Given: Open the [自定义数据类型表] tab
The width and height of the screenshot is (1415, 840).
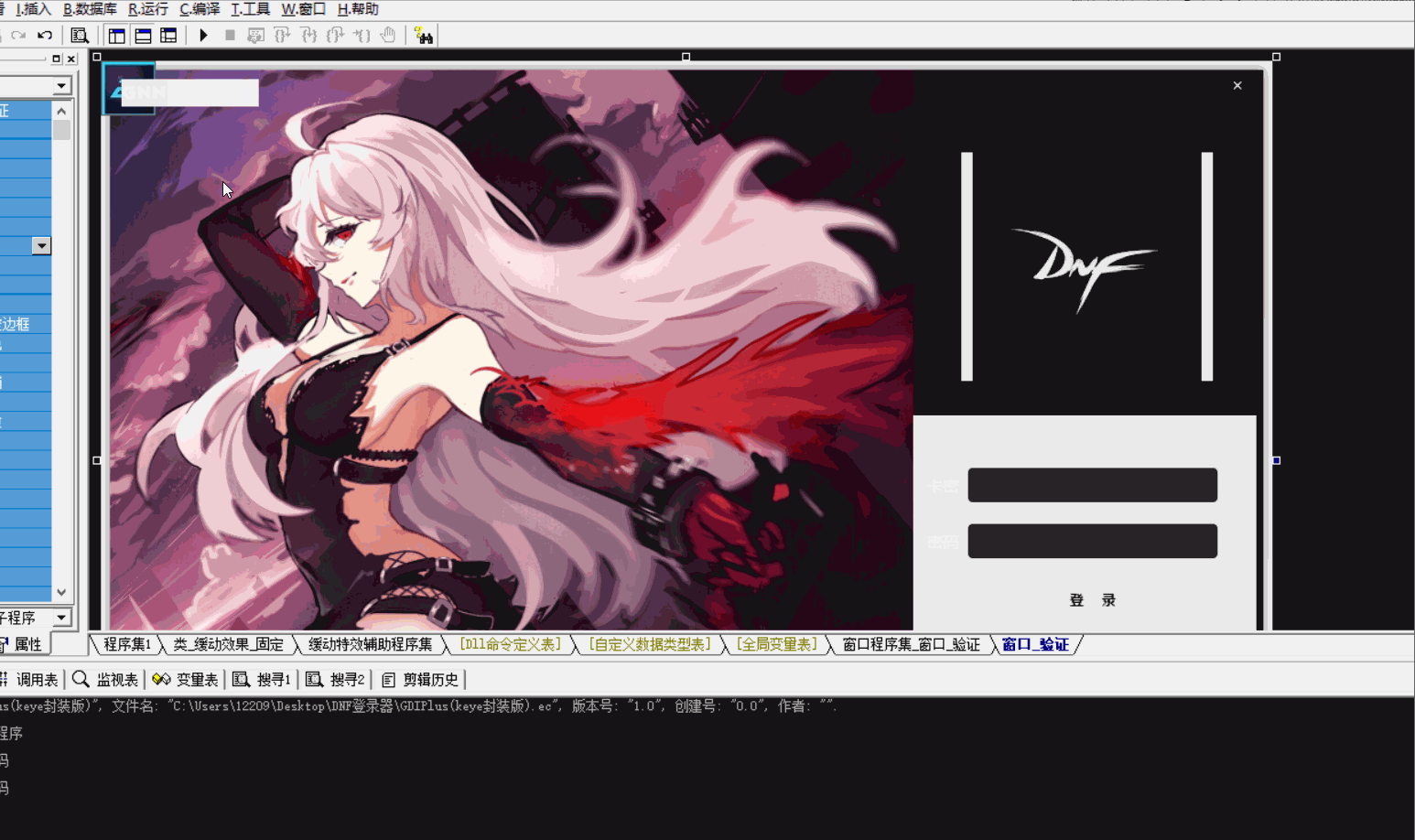Looking at the screenshot, I should [x=650, y=644].
